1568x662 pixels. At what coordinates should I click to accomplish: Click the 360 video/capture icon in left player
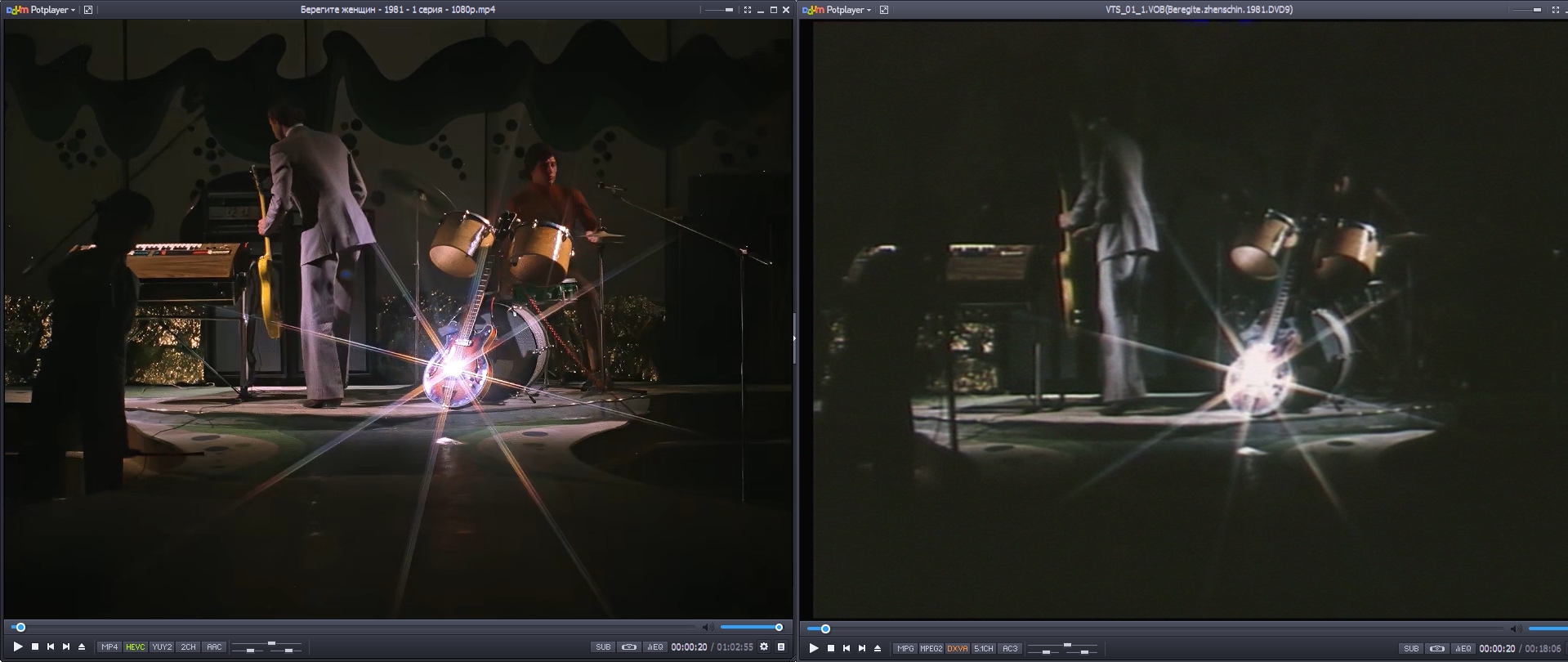[628, 646]
